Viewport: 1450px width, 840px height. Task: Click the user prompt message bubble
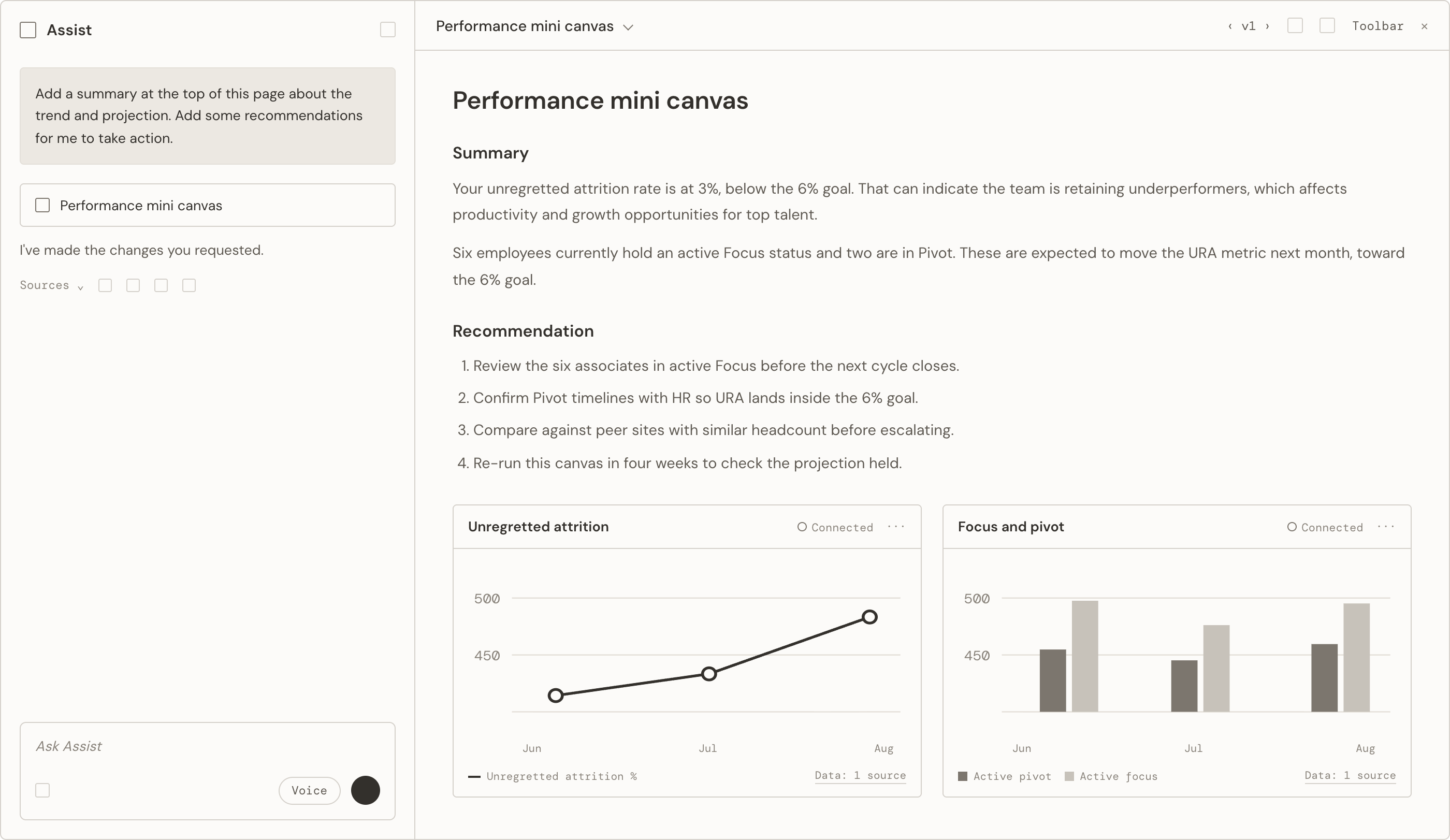tap(208, 116)
